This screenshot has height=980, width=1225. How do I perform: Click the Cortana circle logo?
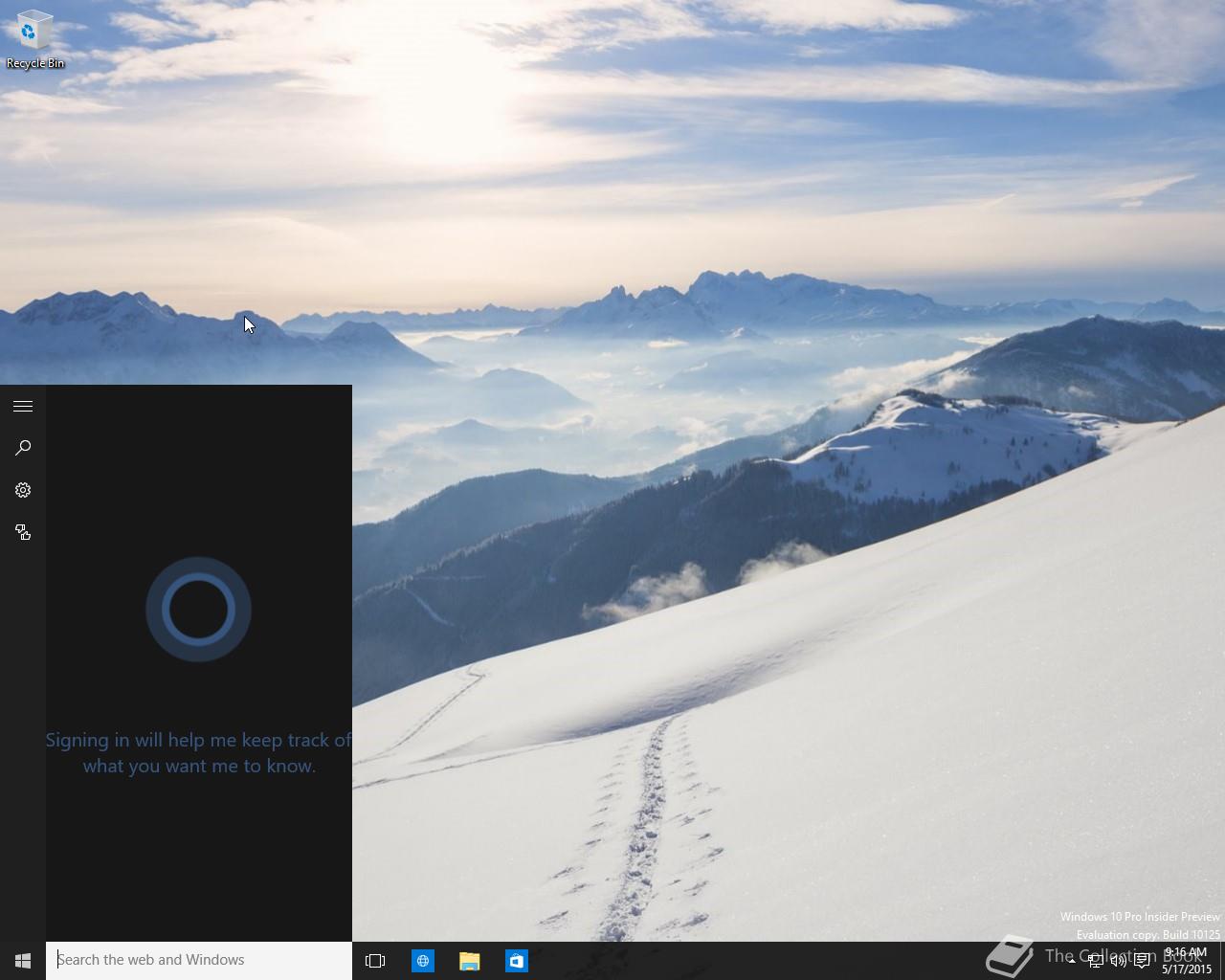point(198,610)
